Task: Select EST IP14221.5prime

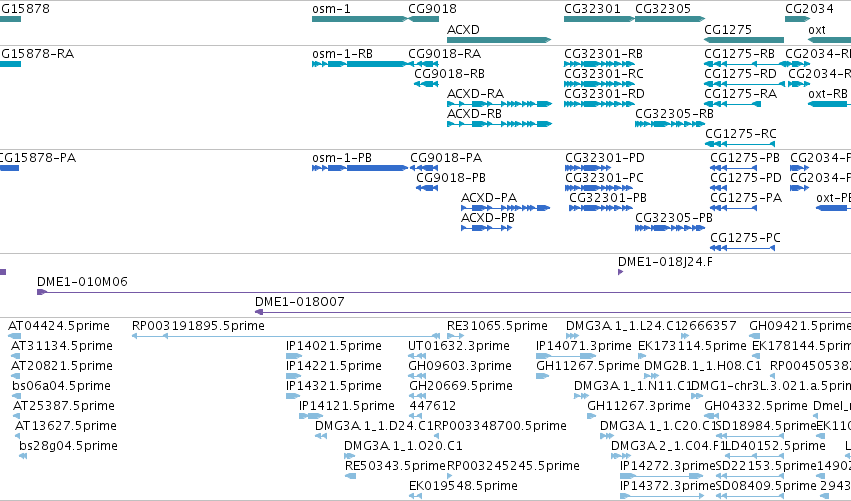Action: tap(294, 376)
